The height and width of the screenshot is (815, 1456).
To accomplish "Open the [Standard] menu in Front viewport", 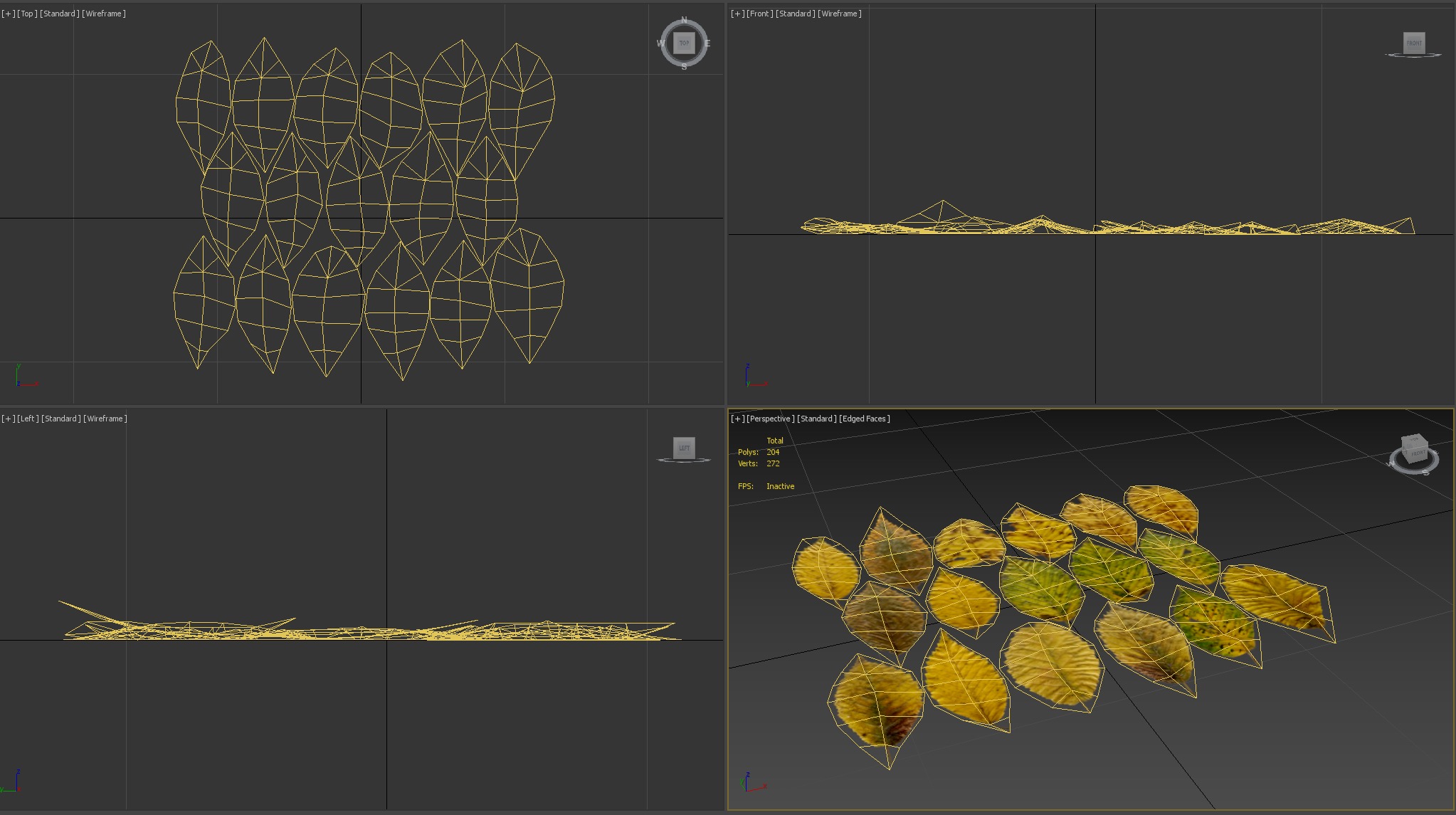I will tap(796, 14).
